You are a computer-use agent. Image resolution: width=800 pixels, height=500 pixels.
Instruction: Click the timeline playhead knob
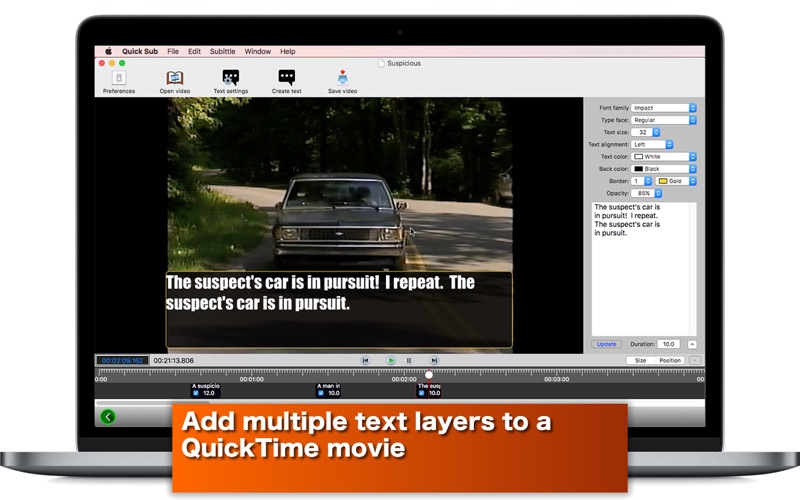429,375
